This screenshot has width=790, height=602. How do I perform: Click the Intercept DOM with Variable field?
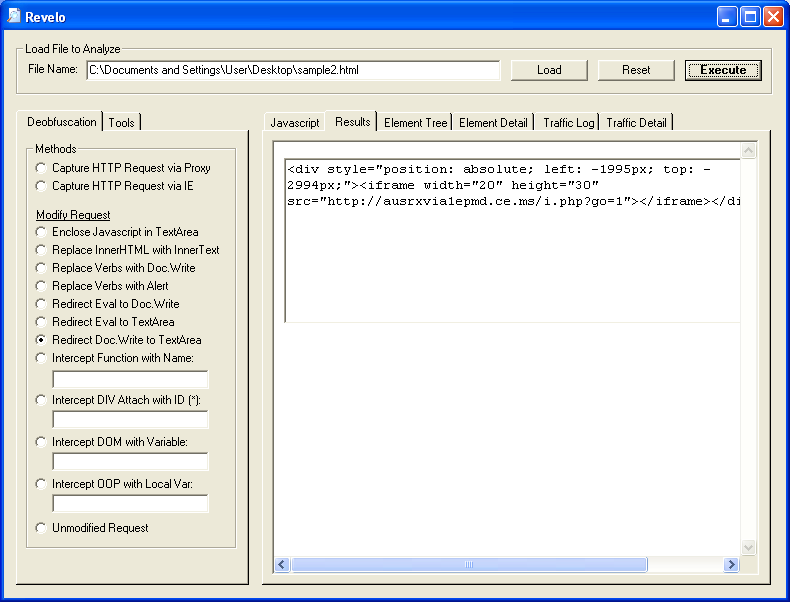tap(130, 462)
